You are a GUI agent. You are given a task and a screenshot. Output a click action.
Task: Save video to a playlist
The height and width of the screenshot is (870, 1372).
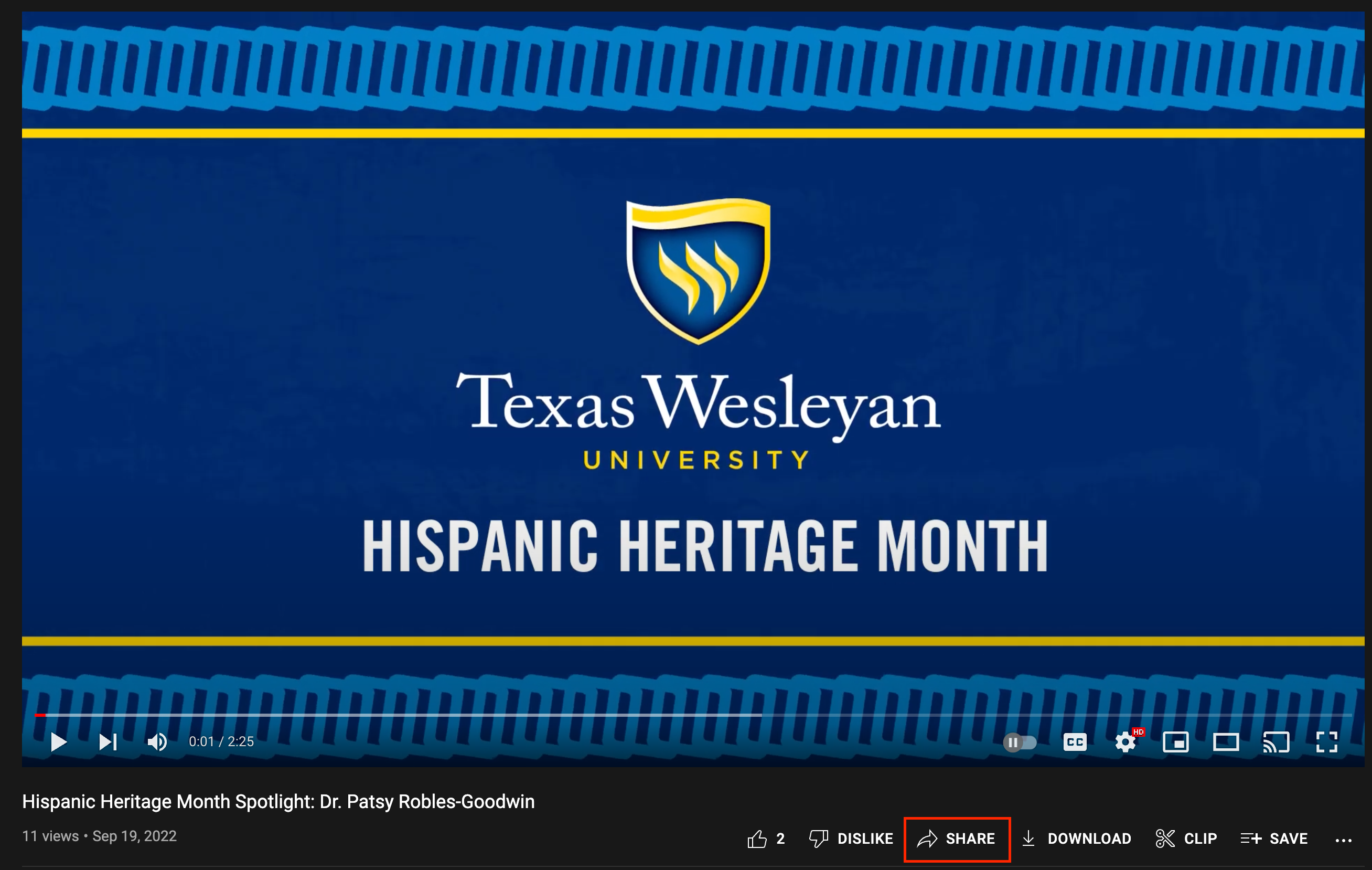tap(1274, 839)
